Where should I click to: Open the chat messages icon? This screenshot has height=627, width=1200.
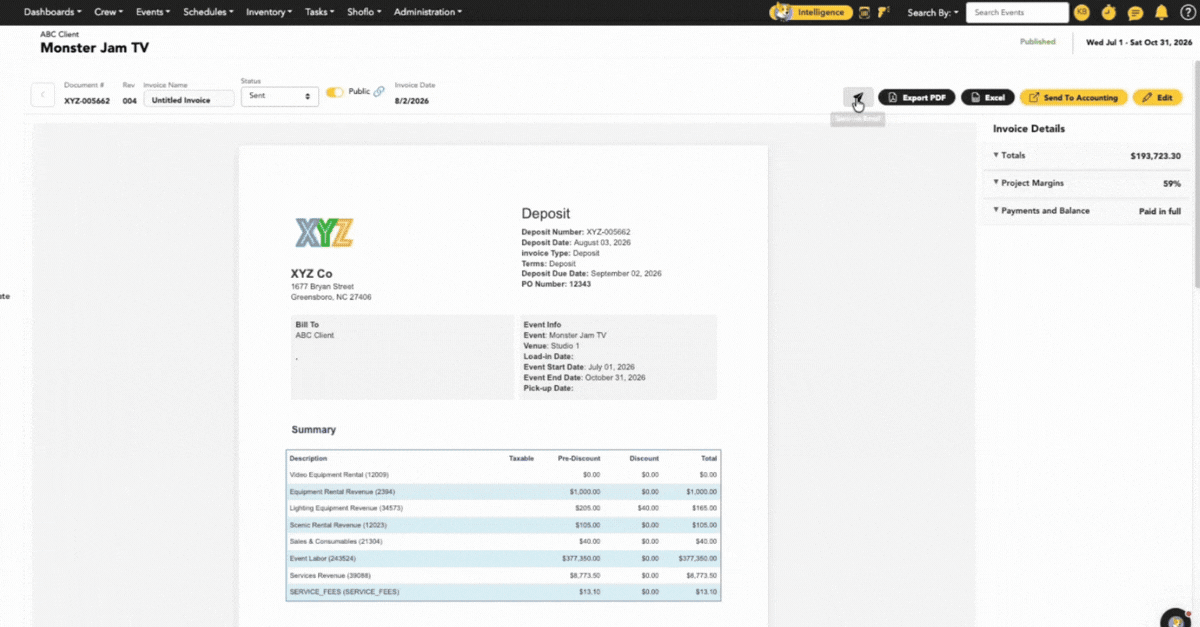coord(1135,13)
